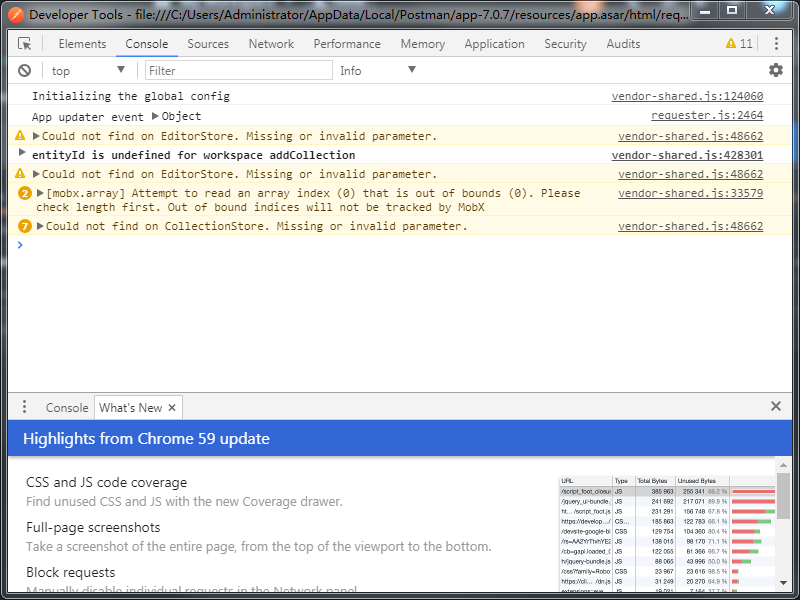Viewport: 800px width, 600px height.
Task: Open link vendor-shared.js:124060
Action: [687, 96]
